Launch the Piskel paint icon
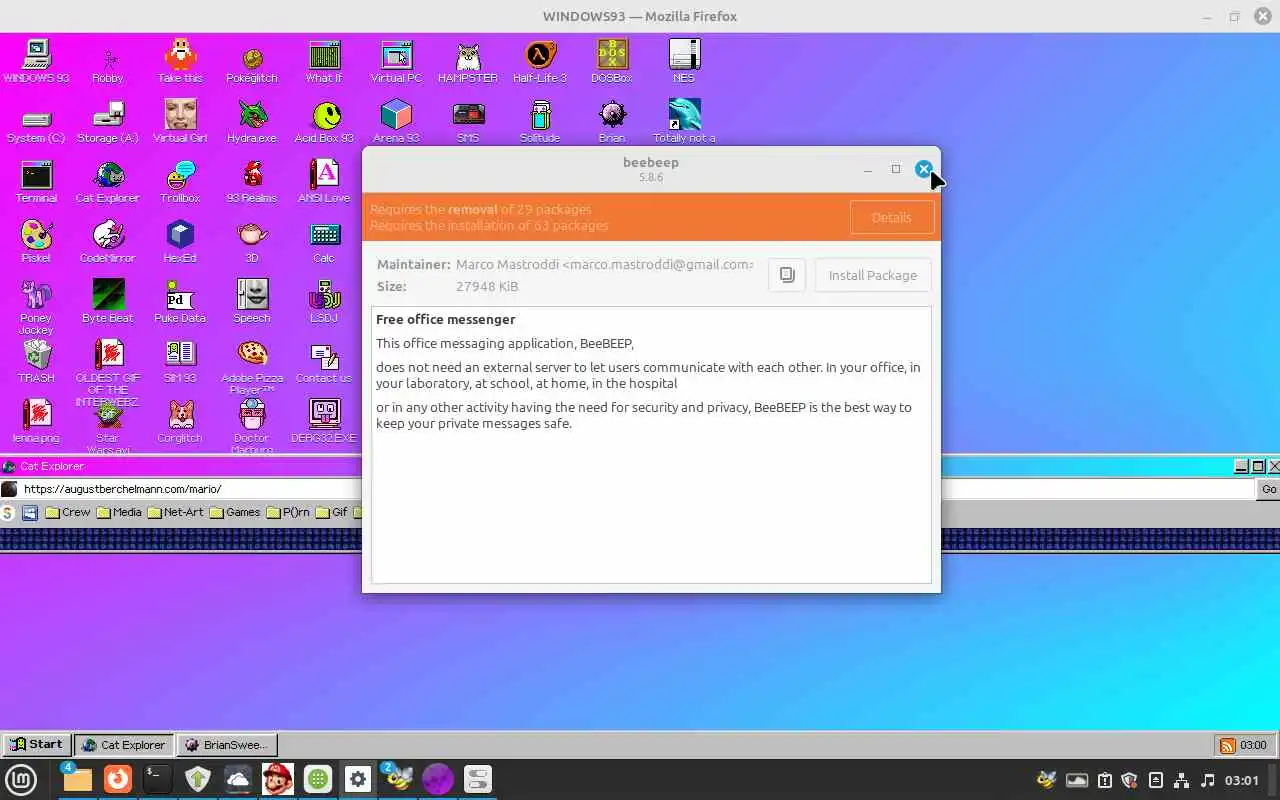Screen dimensions: 1280x800 click(36, 241)
